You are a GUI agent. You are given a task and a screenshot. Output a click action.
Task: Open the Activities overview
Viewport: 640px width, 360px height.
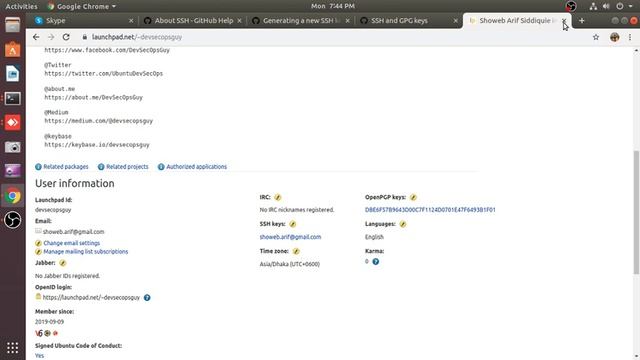(21, 6)
